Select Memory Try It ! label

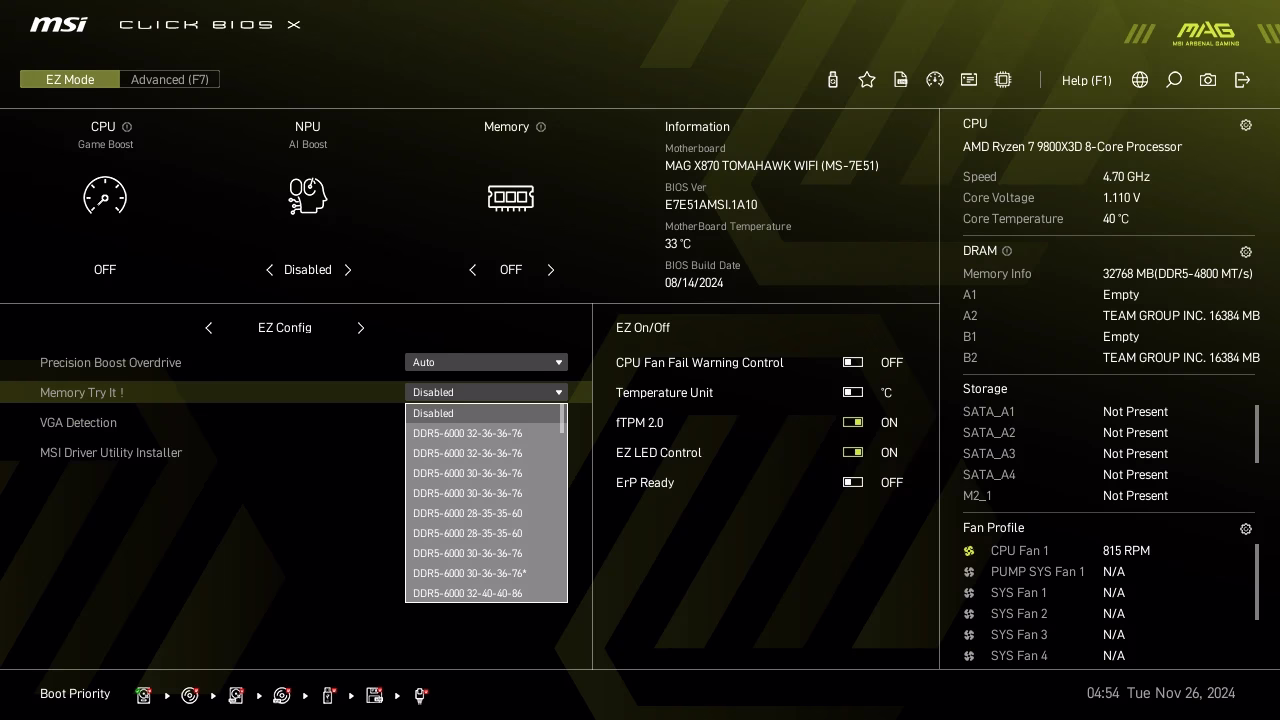(82, 392)
